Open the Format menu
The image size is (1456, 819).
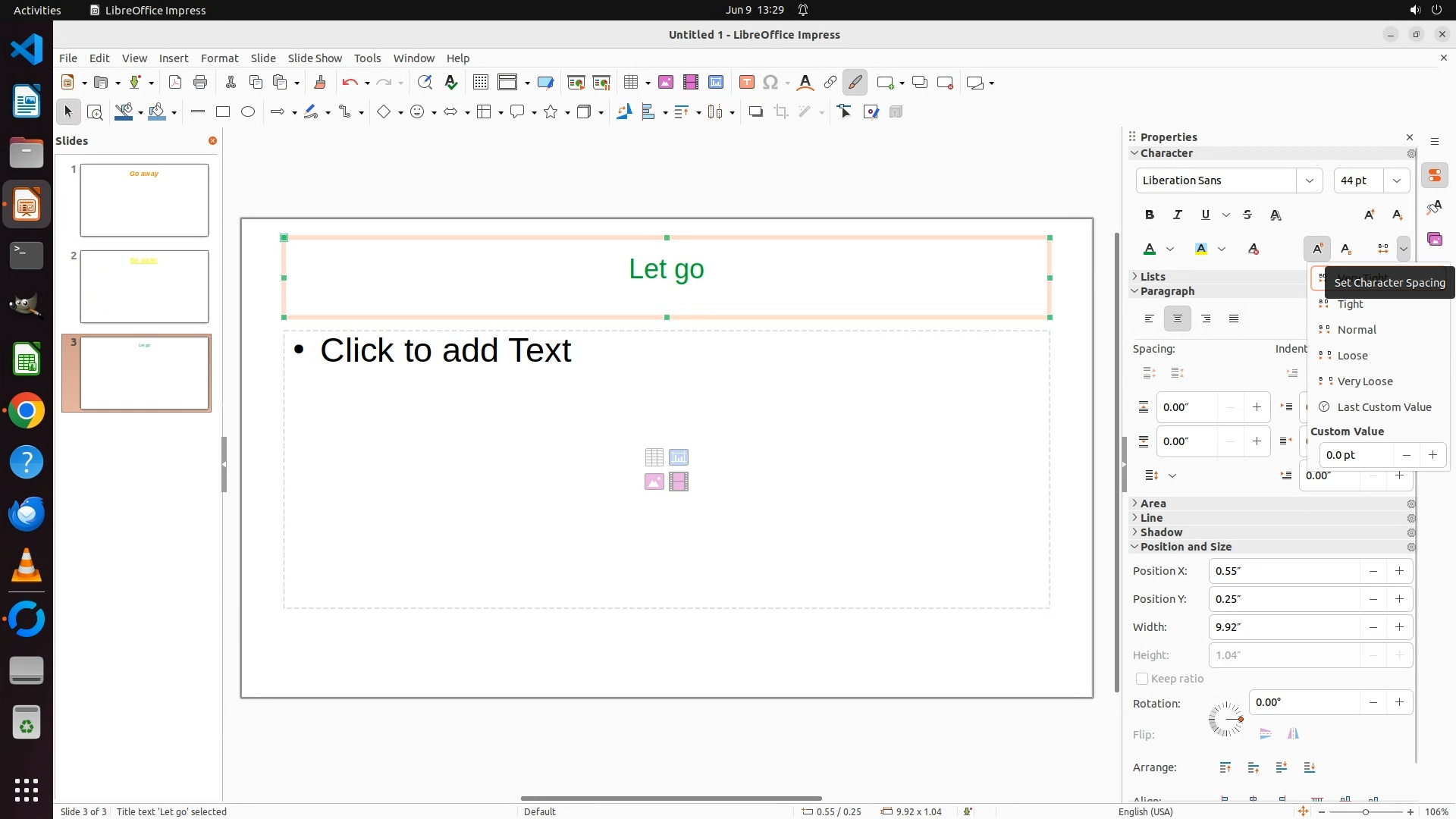(219, 58)
